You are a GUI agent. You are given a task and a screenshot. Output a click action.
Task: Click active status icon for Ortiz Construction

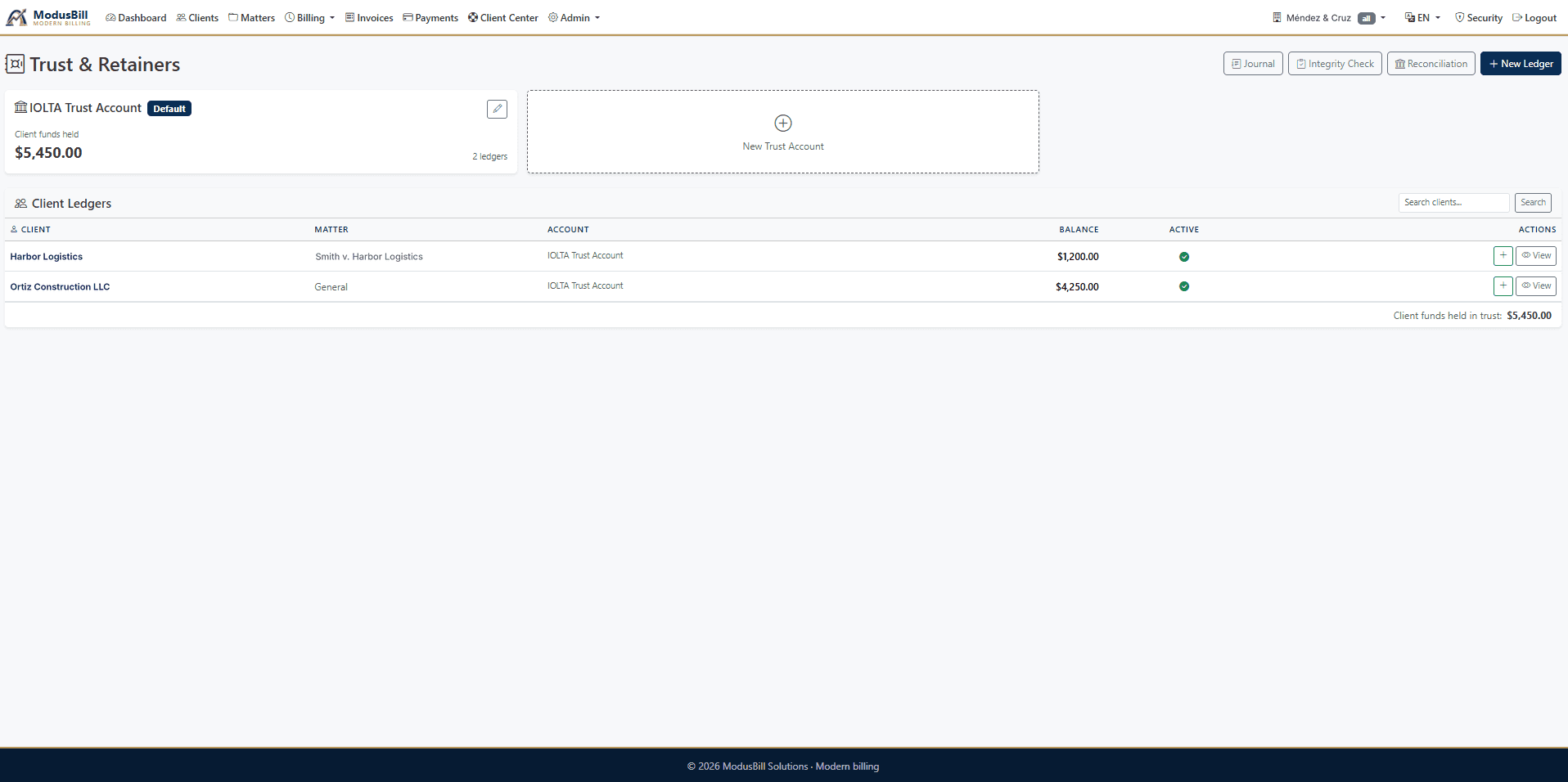1184,286
